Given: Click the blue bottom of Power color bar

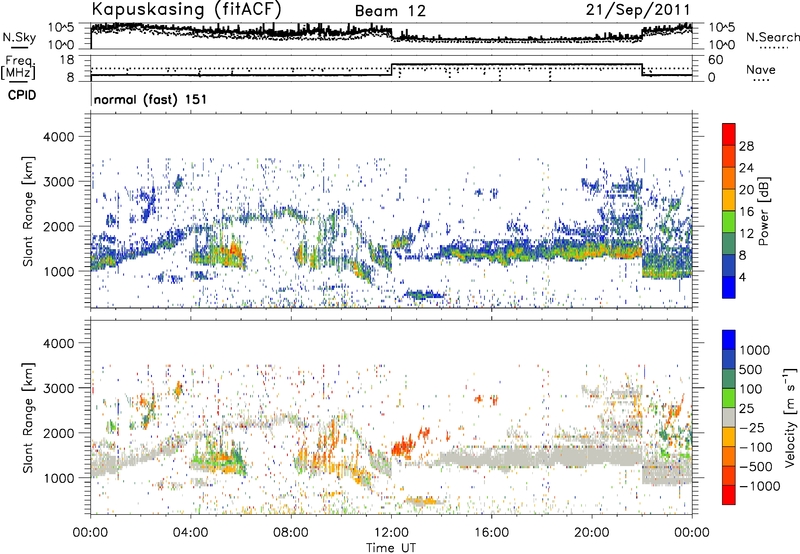Looking at the screenshot, I should pos(729,287).
